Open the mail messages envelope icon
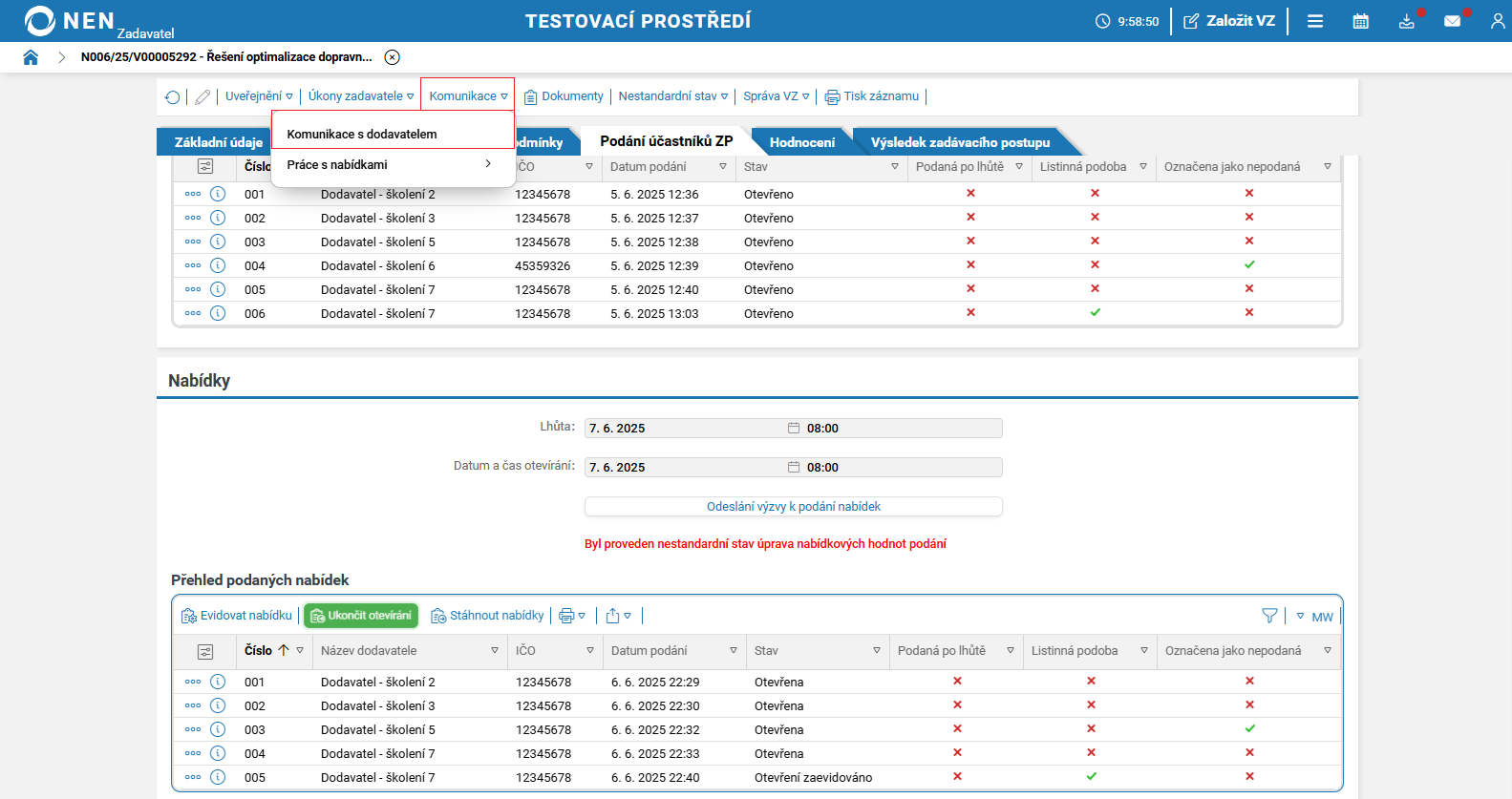The width and height of the screenshot is (1512, 799). [x=1452, y=21]
